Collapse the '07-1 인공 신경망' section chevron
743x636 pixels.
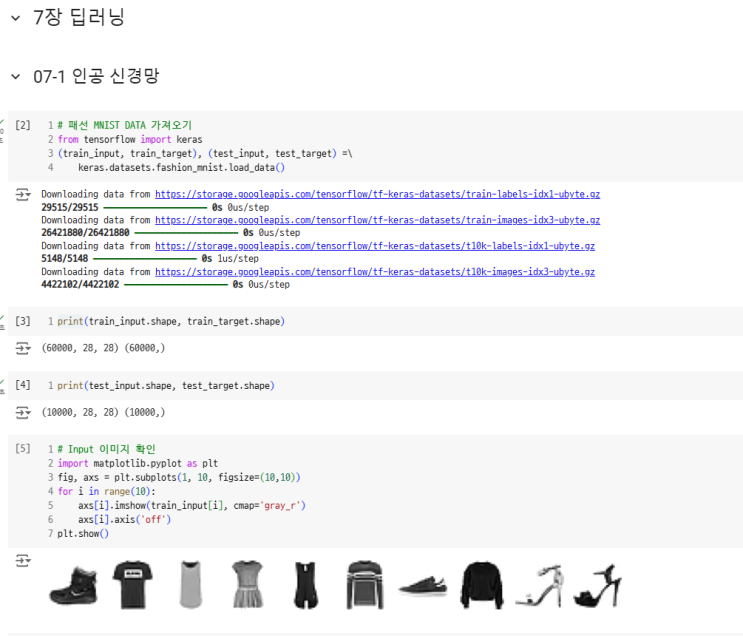click(16, 76)
